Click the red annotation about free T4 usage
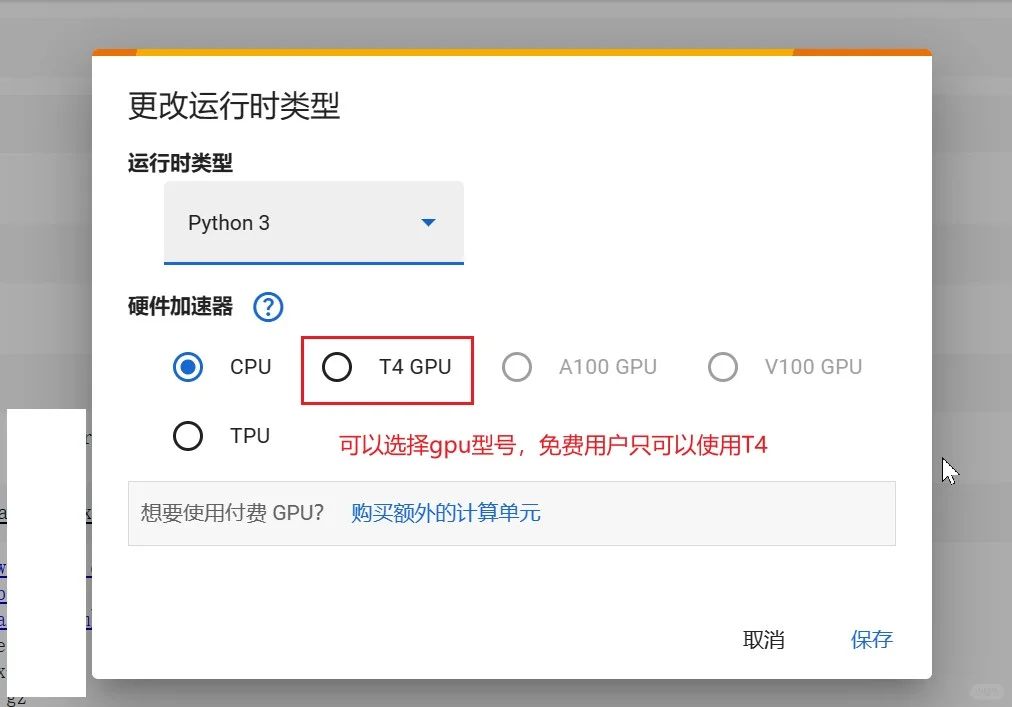The image size is (1012, 707). tap(553, 445)
